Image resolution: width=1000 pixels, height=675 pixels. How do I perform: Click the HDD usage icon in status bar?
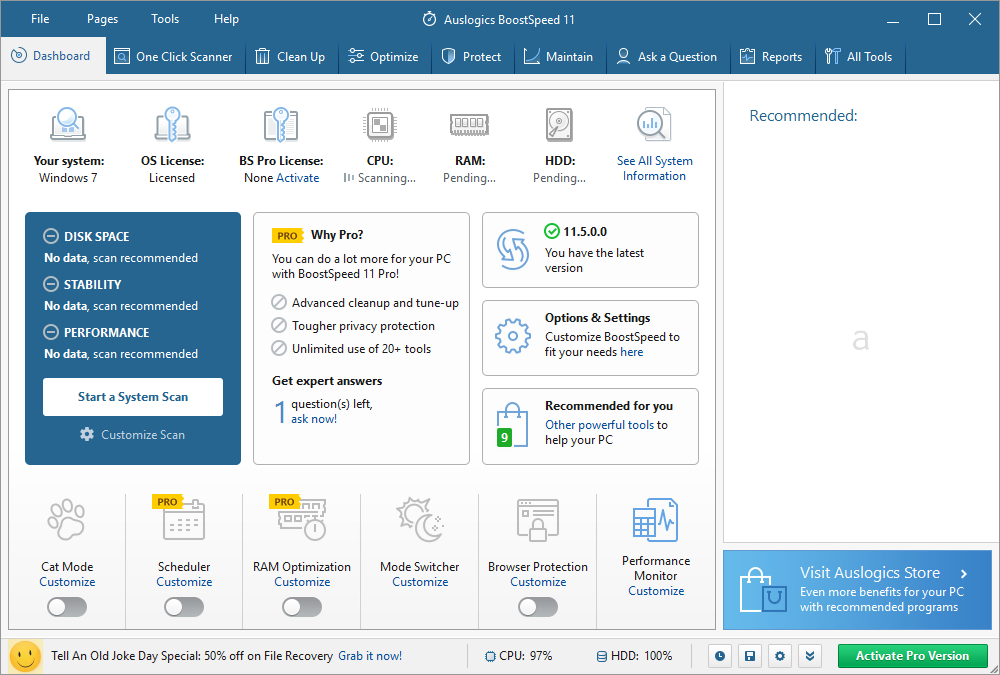[x=601, y=656]
